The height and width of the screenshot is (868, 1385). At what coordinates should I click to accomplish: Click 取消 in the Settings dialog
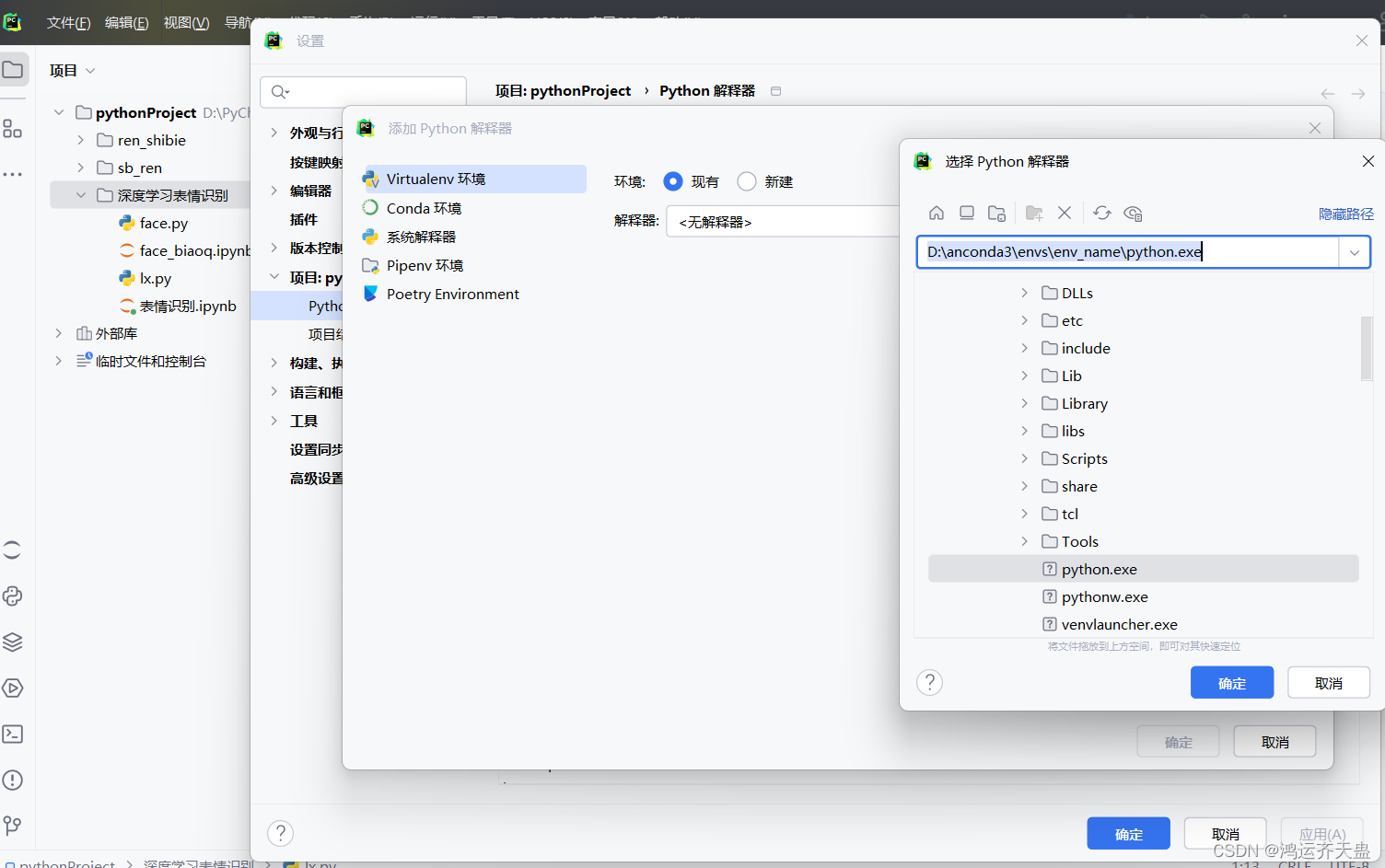1225,834
